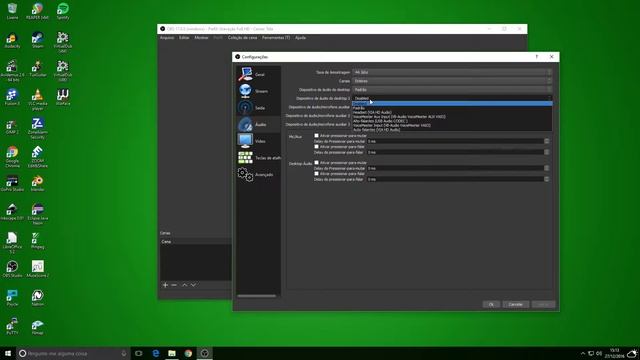Viewport: 640px width, 360px height.
Task: Select the Spotify desktop icon
Action: (63, 11)
